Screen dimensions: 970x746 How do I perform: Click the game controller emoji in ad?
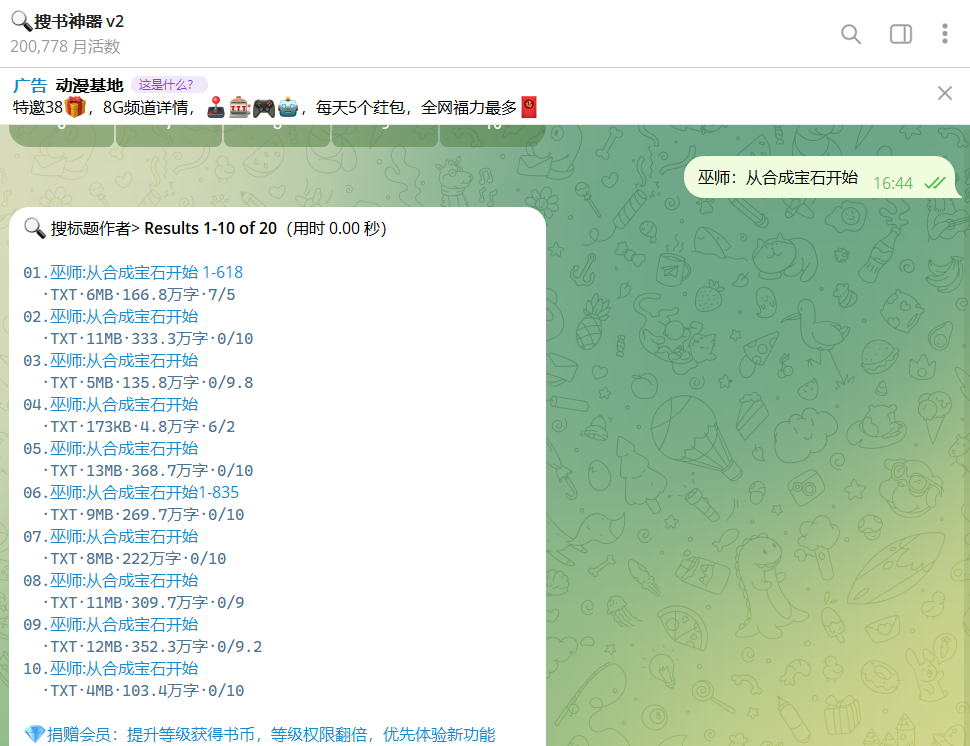point(263,108)
